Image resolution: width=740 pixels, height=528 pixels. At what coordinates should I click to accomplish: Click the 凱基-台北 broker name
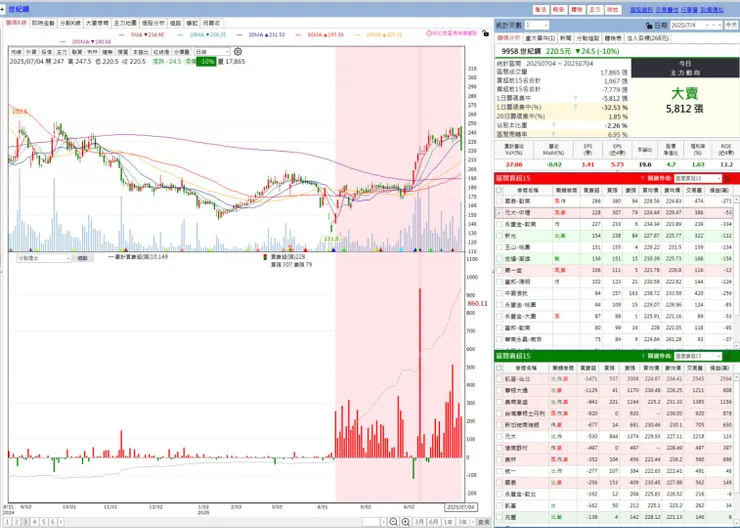(517, 379)
